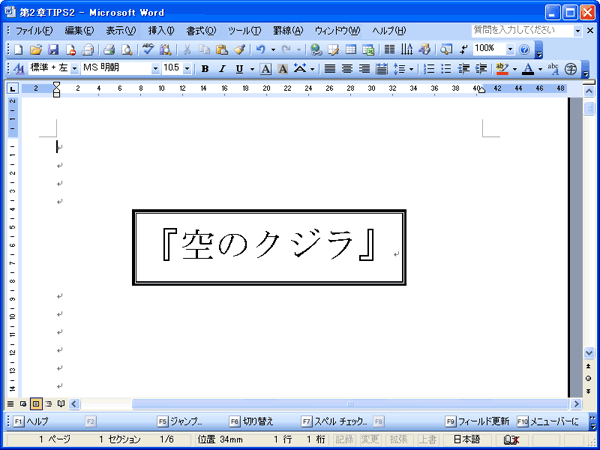
Task: Undo the last action
Action: 261,49
